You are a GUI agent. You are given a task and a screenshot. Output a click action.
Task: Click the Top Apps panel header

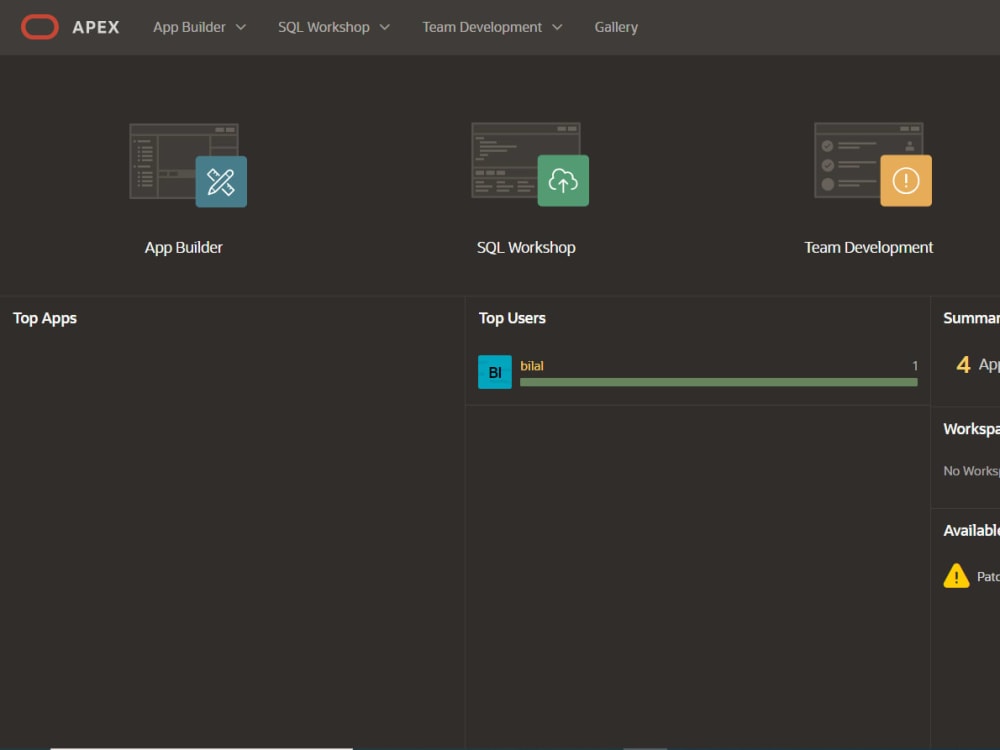tap(44, 318)
